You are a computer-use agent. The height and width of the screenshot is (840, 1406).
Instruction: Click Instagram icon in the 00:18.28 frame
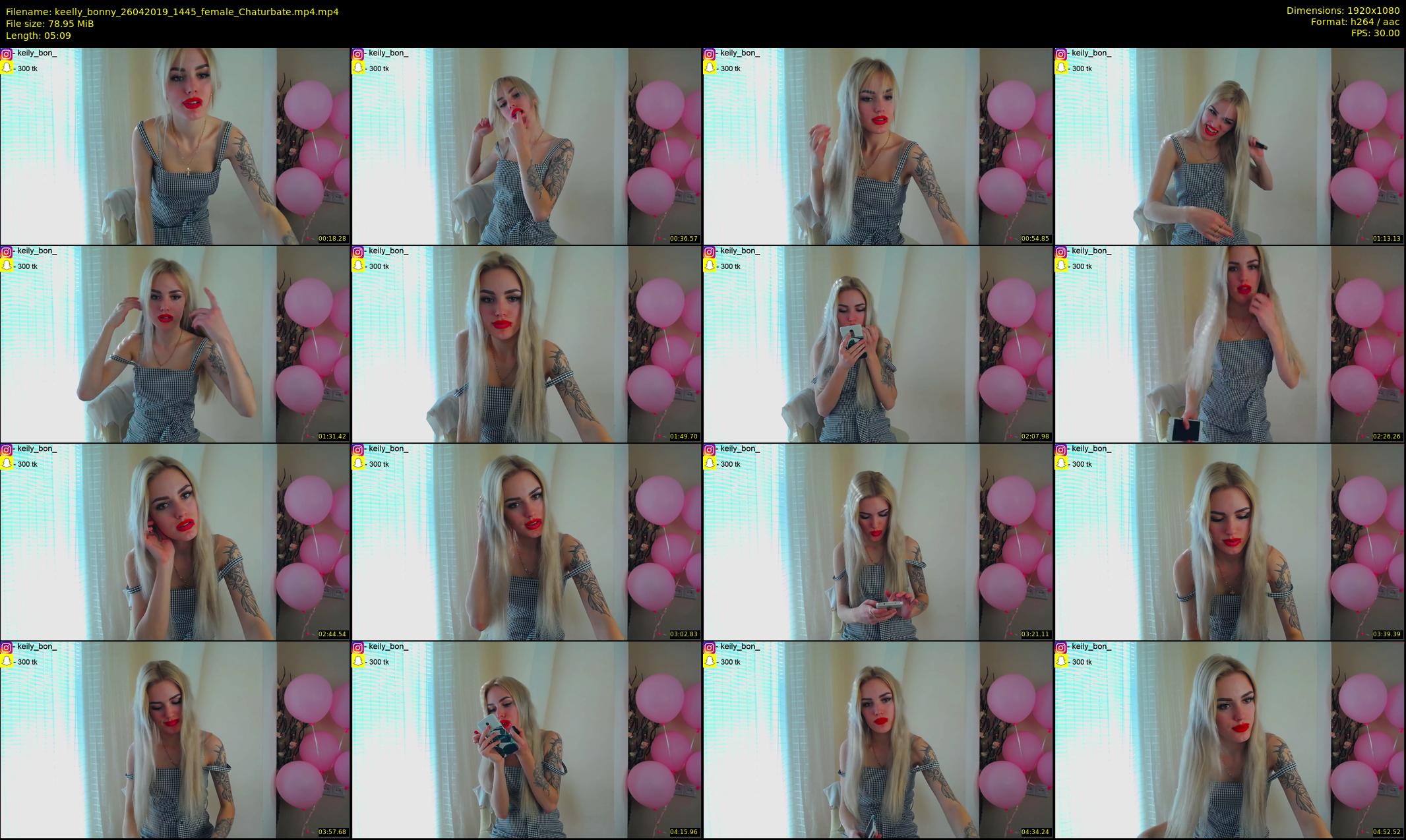[6, 54]
